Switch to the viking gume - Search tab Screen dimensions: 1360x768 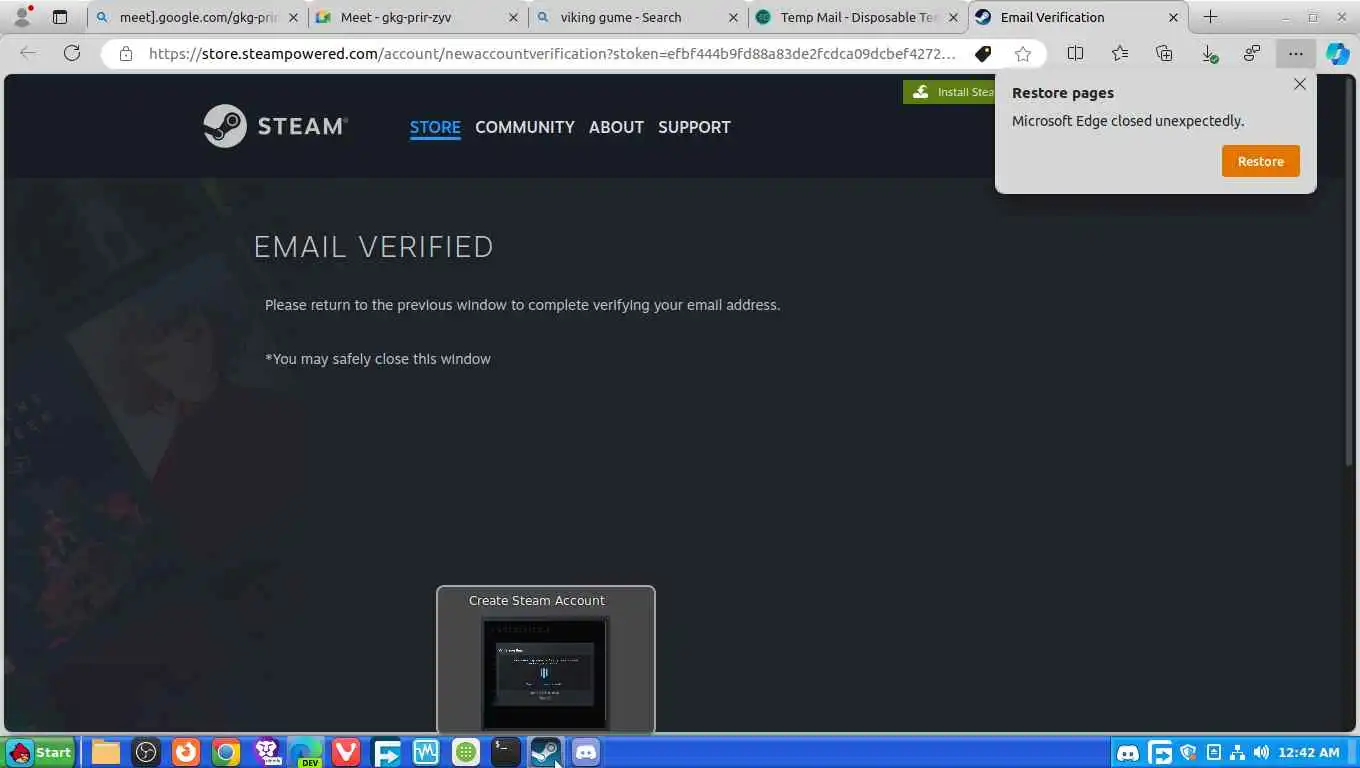637,17
